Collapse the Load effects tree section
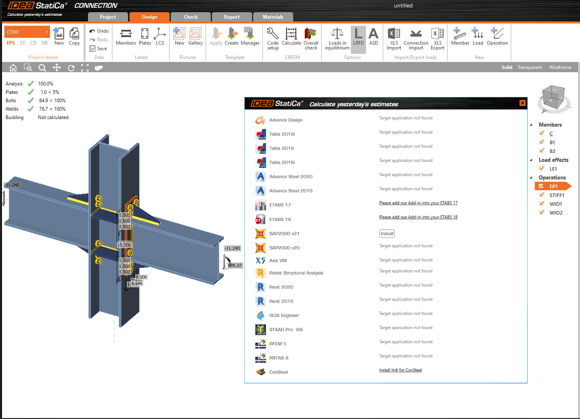Image resolution: width=580 pixels, height=419 pixels. 531,160
